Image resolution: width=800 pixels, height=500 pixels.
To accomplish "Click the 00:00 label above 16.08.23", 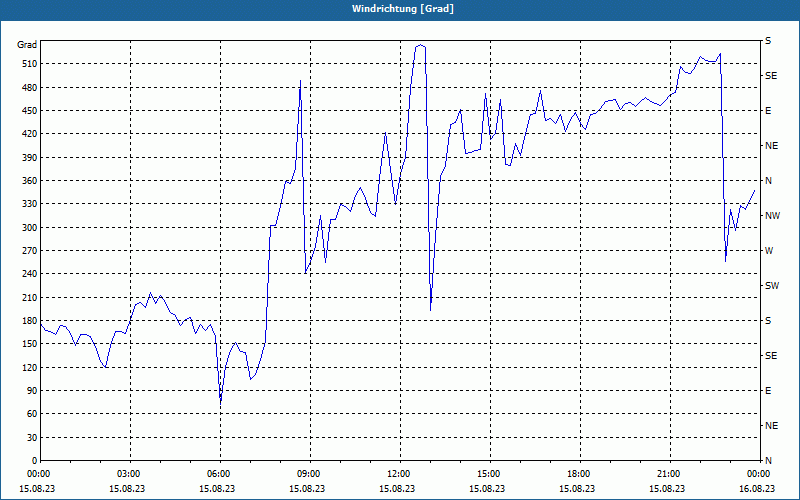I will pyautogui.click(x=757, y=473).
